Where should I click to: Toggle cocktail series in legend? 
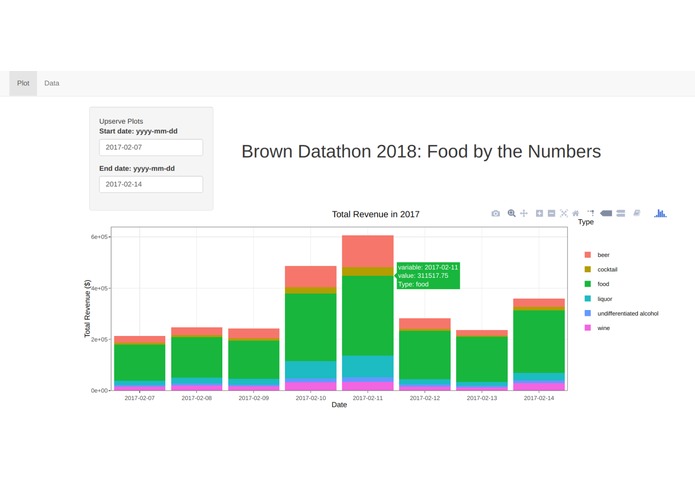coord(601,269)
